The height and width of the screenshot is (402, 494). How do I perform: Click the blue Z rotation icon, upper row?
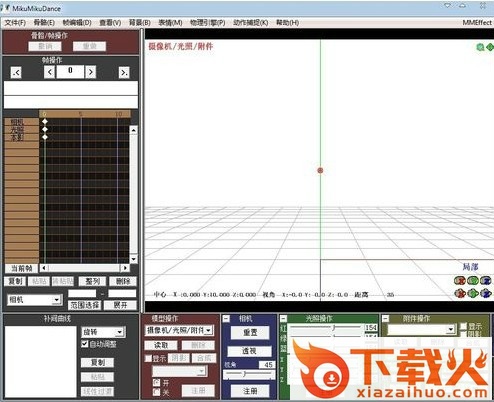pyautogui.click(x=486, y=281)
